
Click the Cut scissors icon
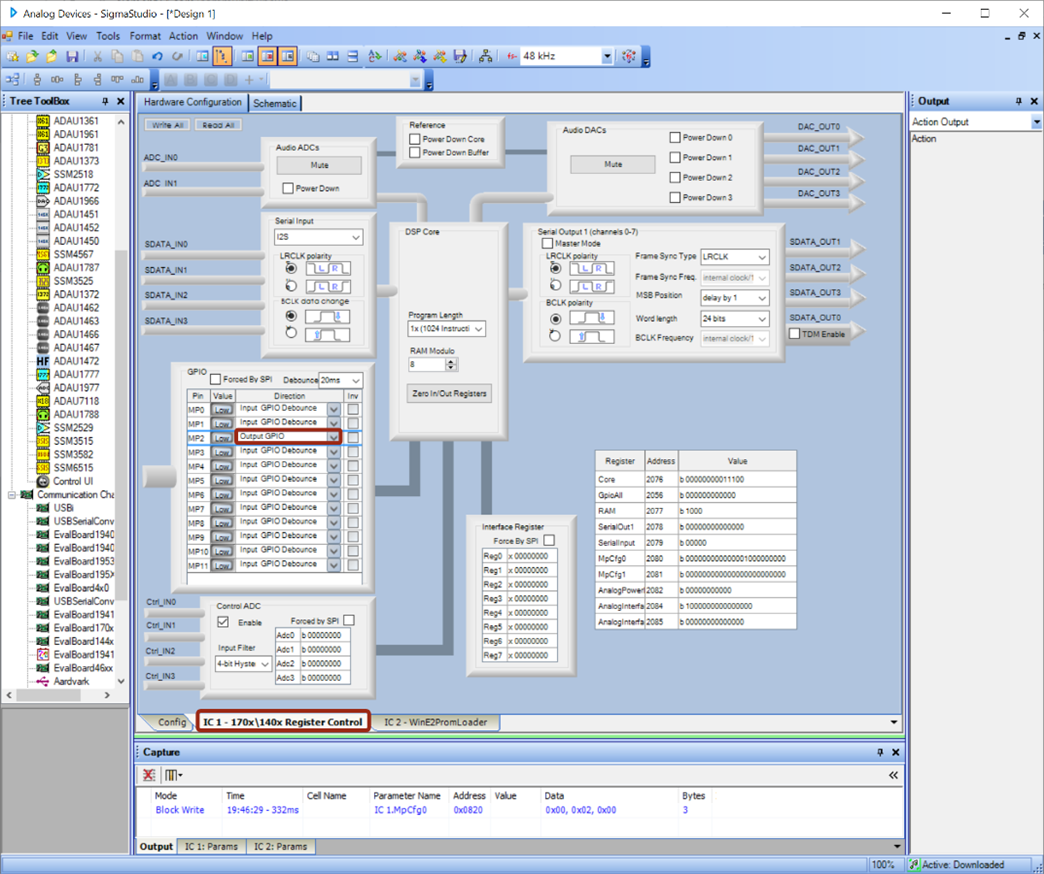(x=97, y=57)
